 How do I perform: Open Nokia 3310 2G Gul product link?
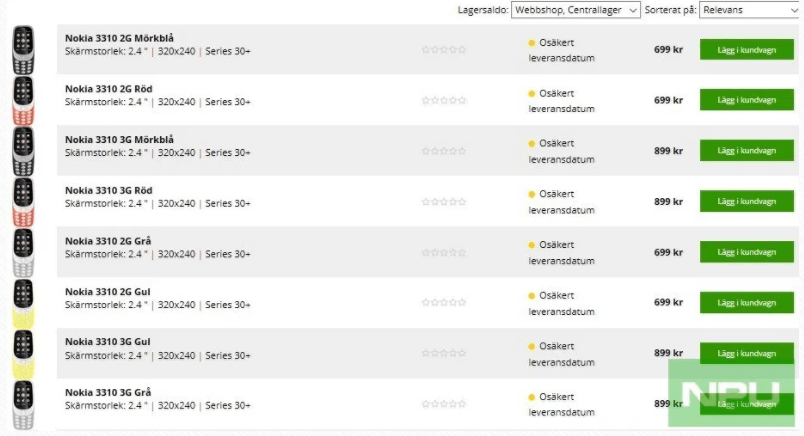pyautogui.click(x=108, y=291)
